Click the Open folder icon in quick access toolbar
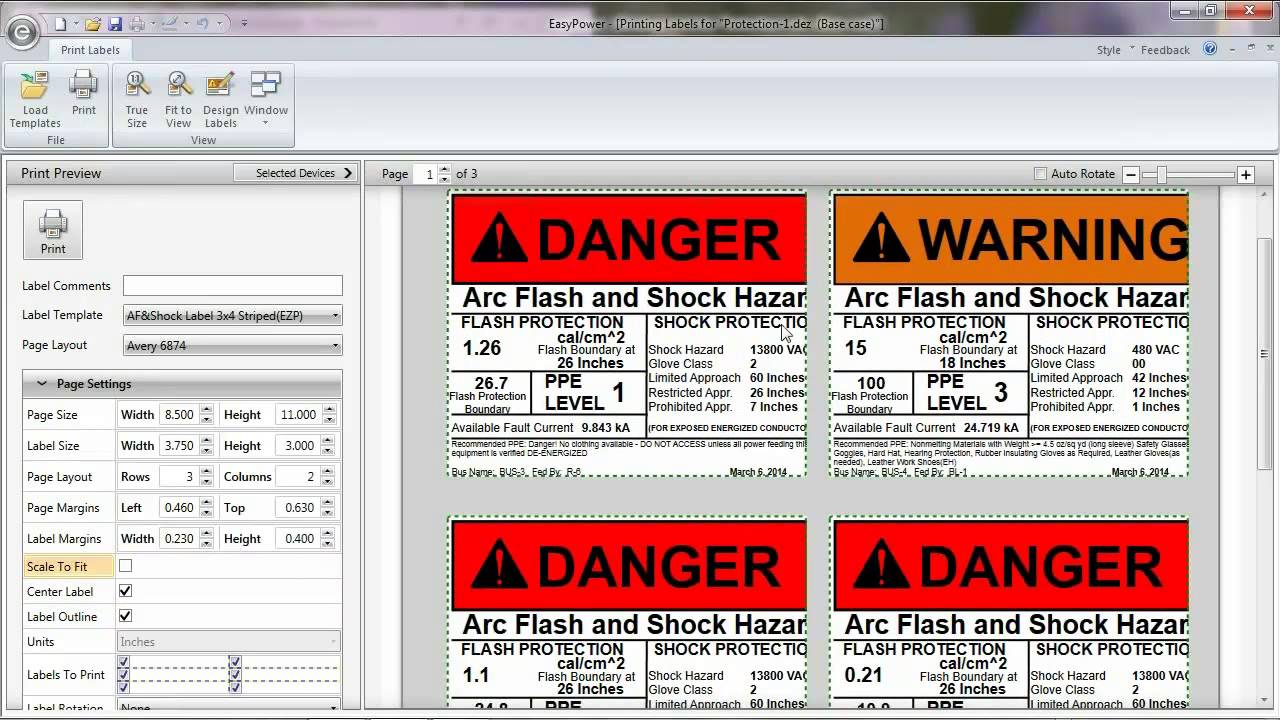This screenshot has height=720, width=1280. [x=93, y=23]
